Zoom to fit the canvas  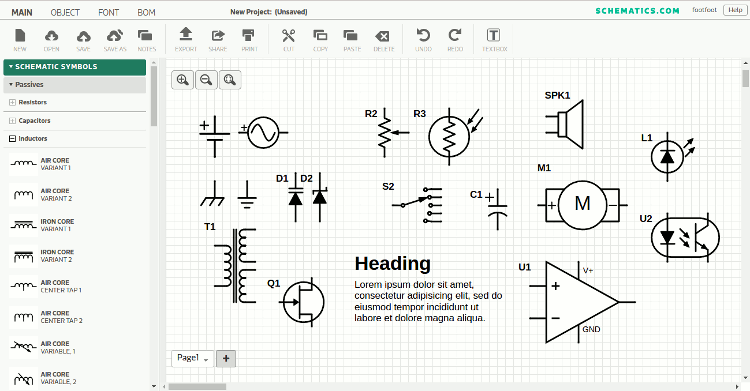click(230, 80)
